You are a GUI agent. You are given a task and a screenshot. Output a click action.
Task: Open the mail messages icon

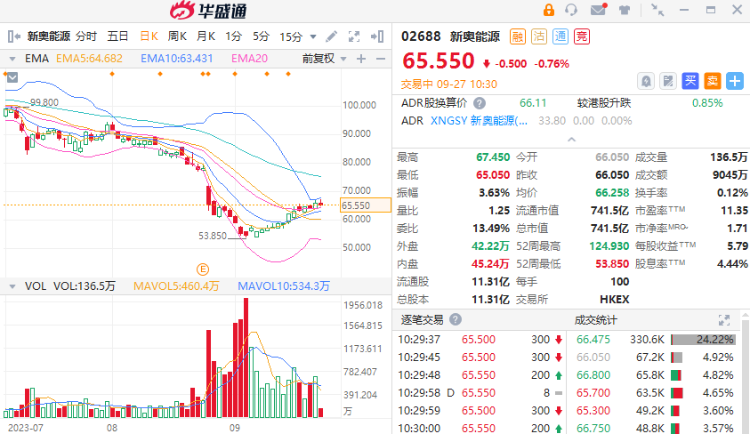click(598, 10)
